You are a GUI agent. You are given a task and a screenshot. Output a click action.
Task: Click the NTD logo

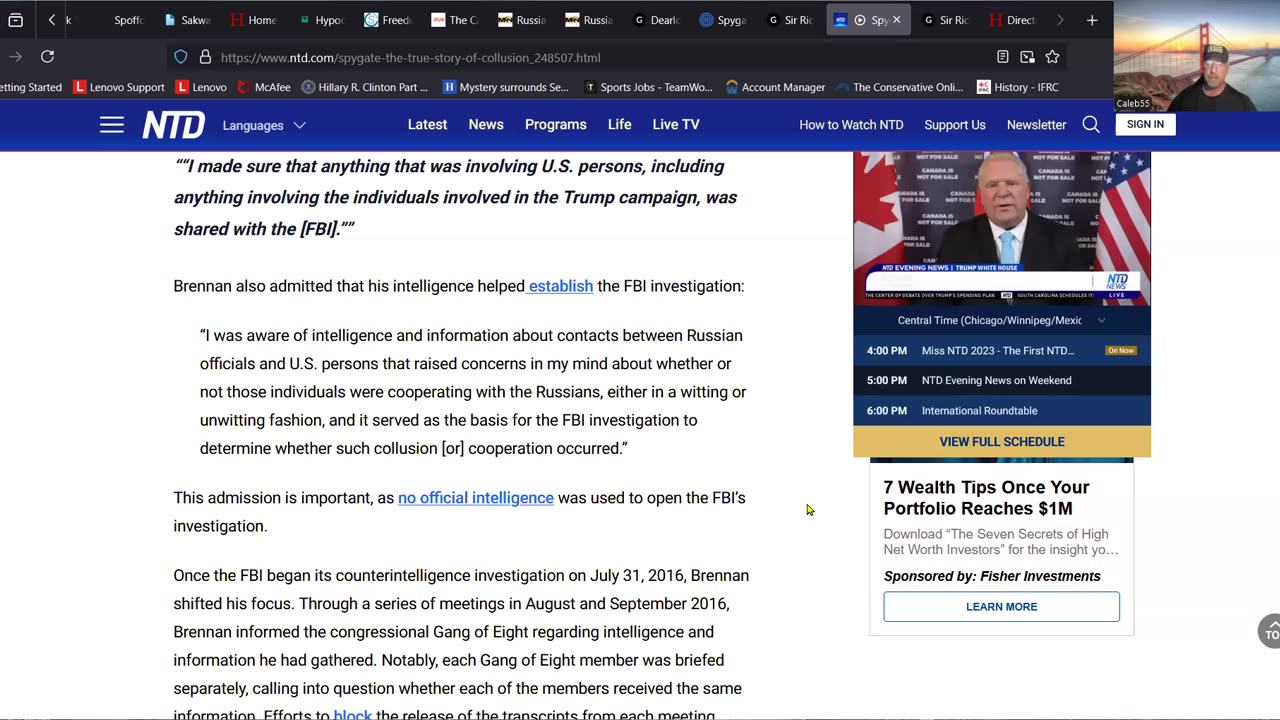[x=173, y=125]
